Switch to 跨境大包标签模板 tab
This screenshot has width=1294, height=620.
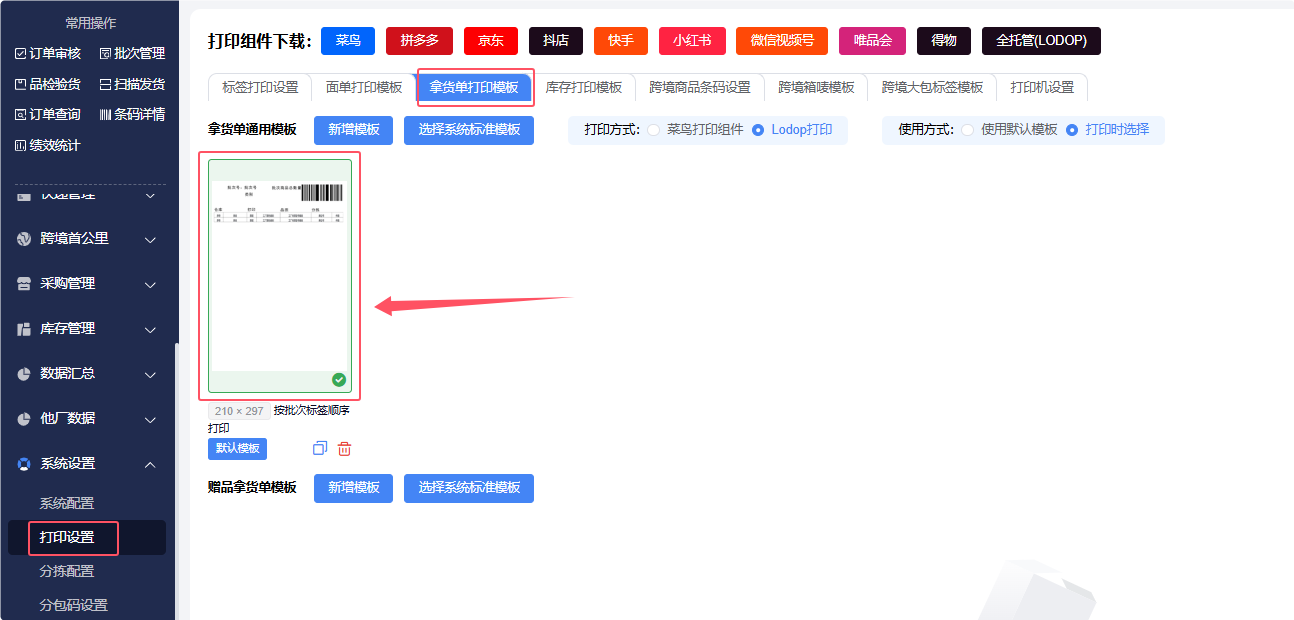[932, 88]
